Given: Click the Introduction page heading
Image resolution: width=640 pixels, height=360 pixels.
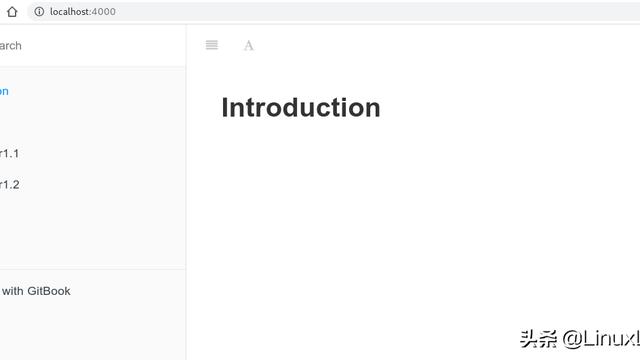Looking at the screenshot, I should 301,108.
